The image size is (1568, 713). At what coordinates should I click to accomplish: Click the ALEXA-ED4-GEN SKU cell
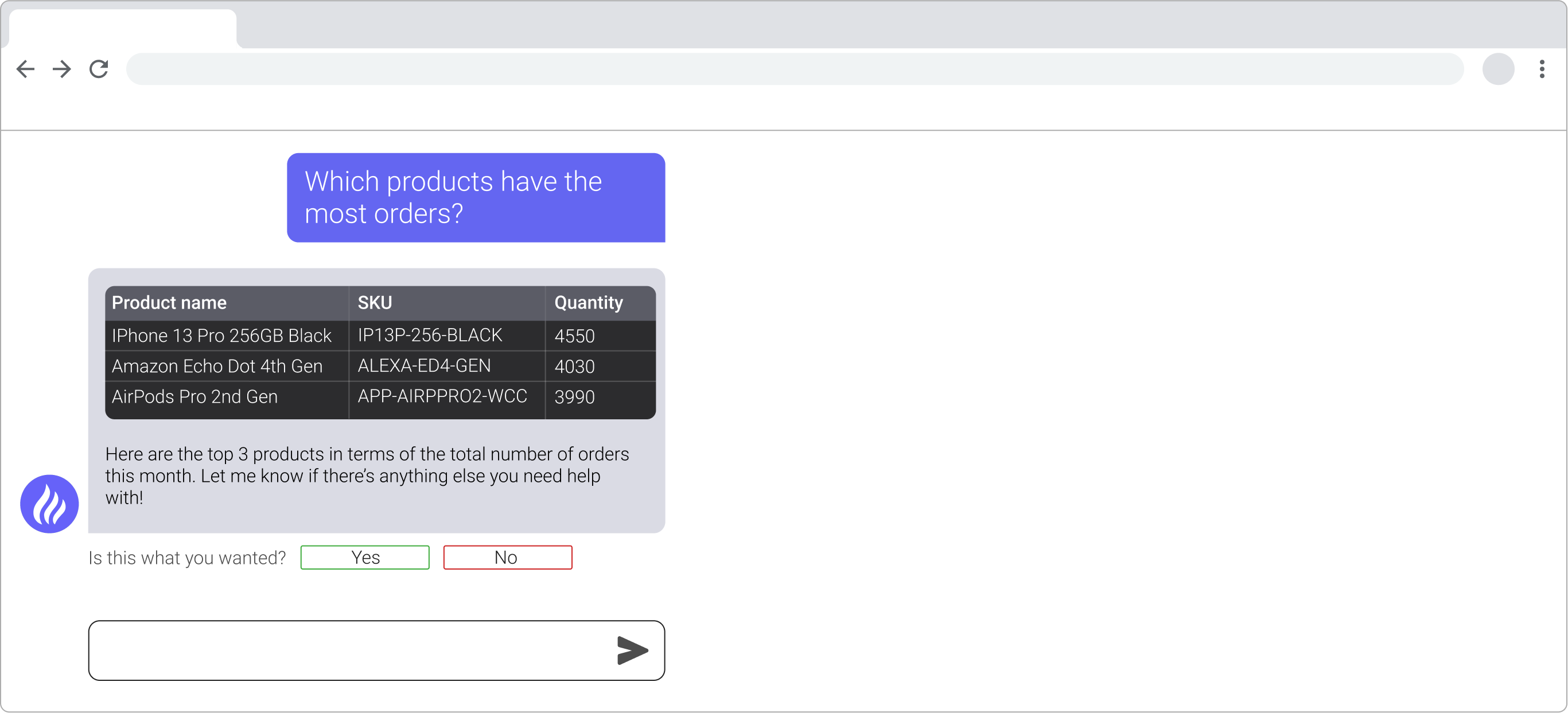[447, 366]
